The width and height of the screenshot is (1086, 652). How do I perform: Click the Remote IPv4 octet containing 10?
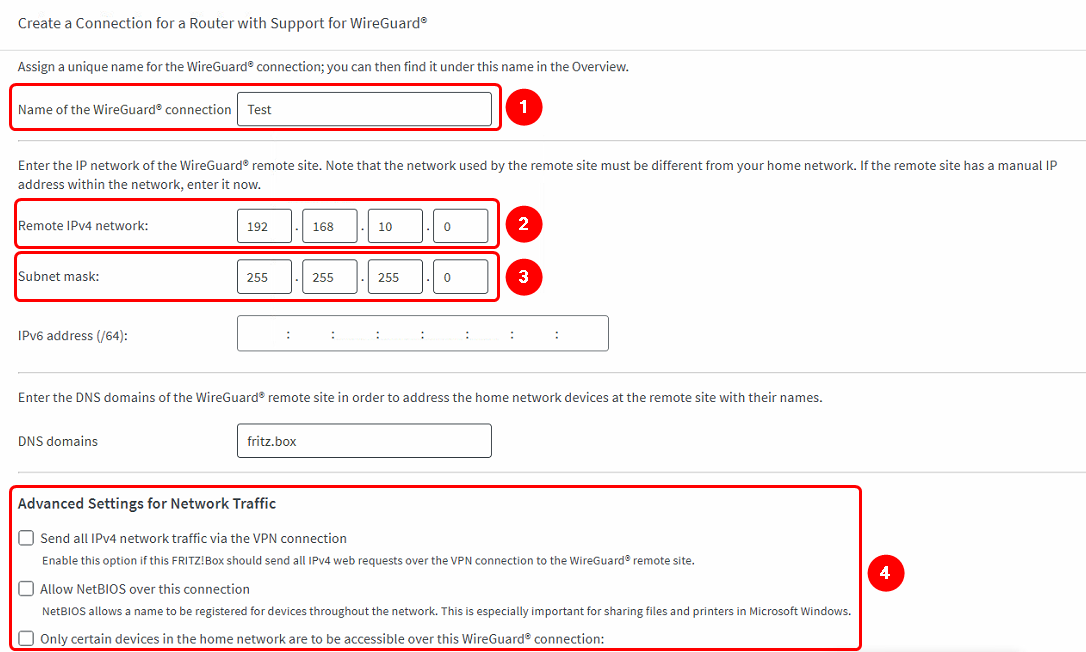pos(395,227)
